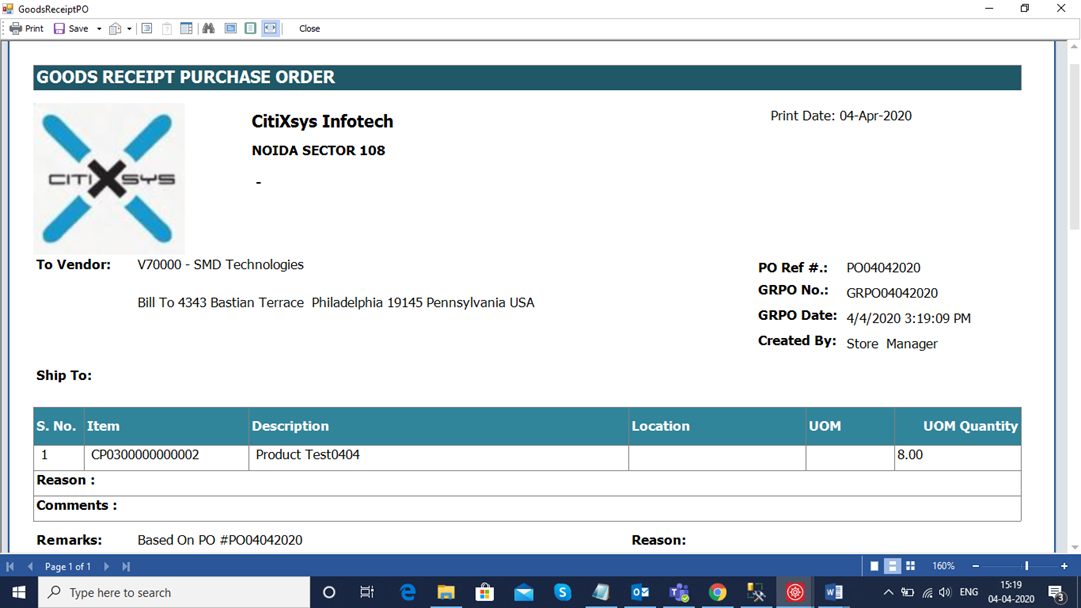Click the Print toolbar button
The width and height of the screenshot is (1081, 608).
click(26, 28)
